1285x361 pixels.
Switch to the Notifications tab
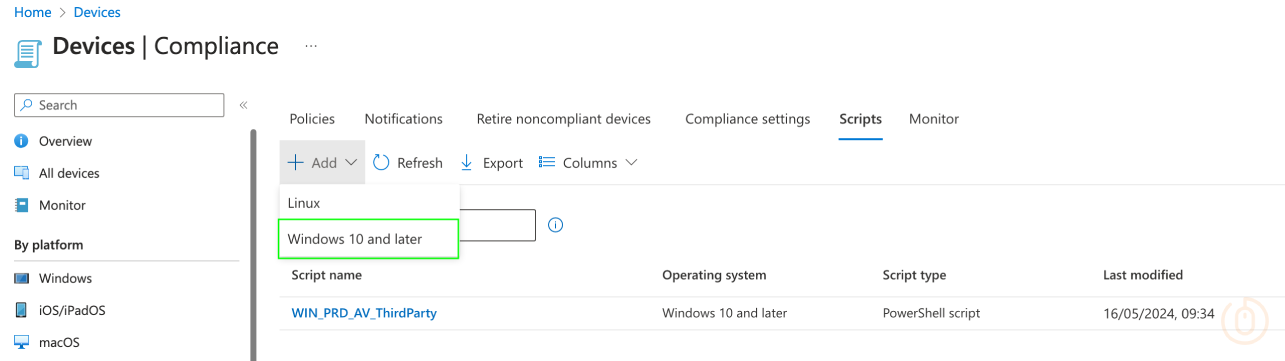[404, 118]
